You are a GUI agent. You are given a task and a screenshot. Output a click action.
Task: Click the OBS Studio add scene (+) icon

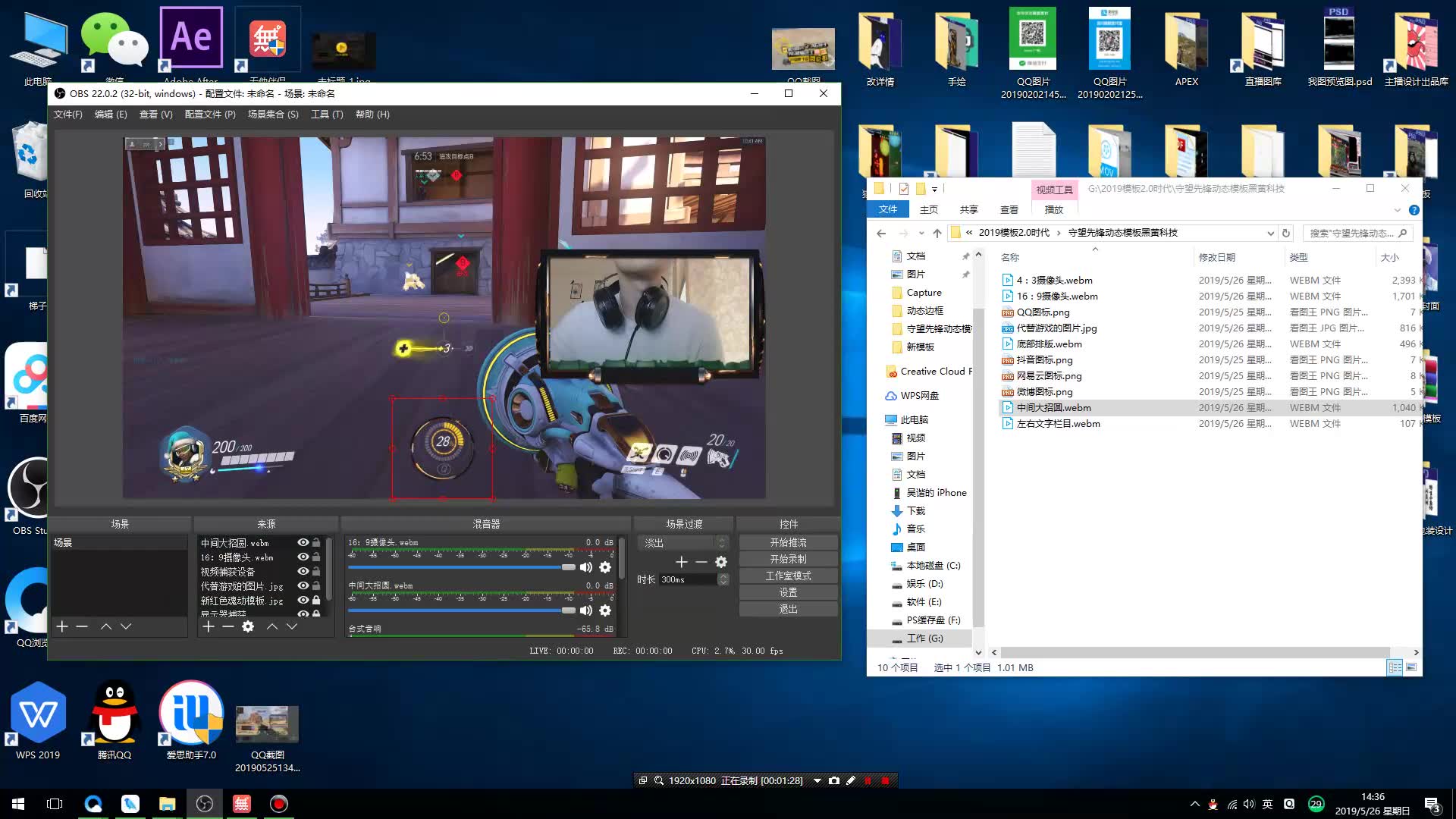pyautogui.click(x=62, y=625)
